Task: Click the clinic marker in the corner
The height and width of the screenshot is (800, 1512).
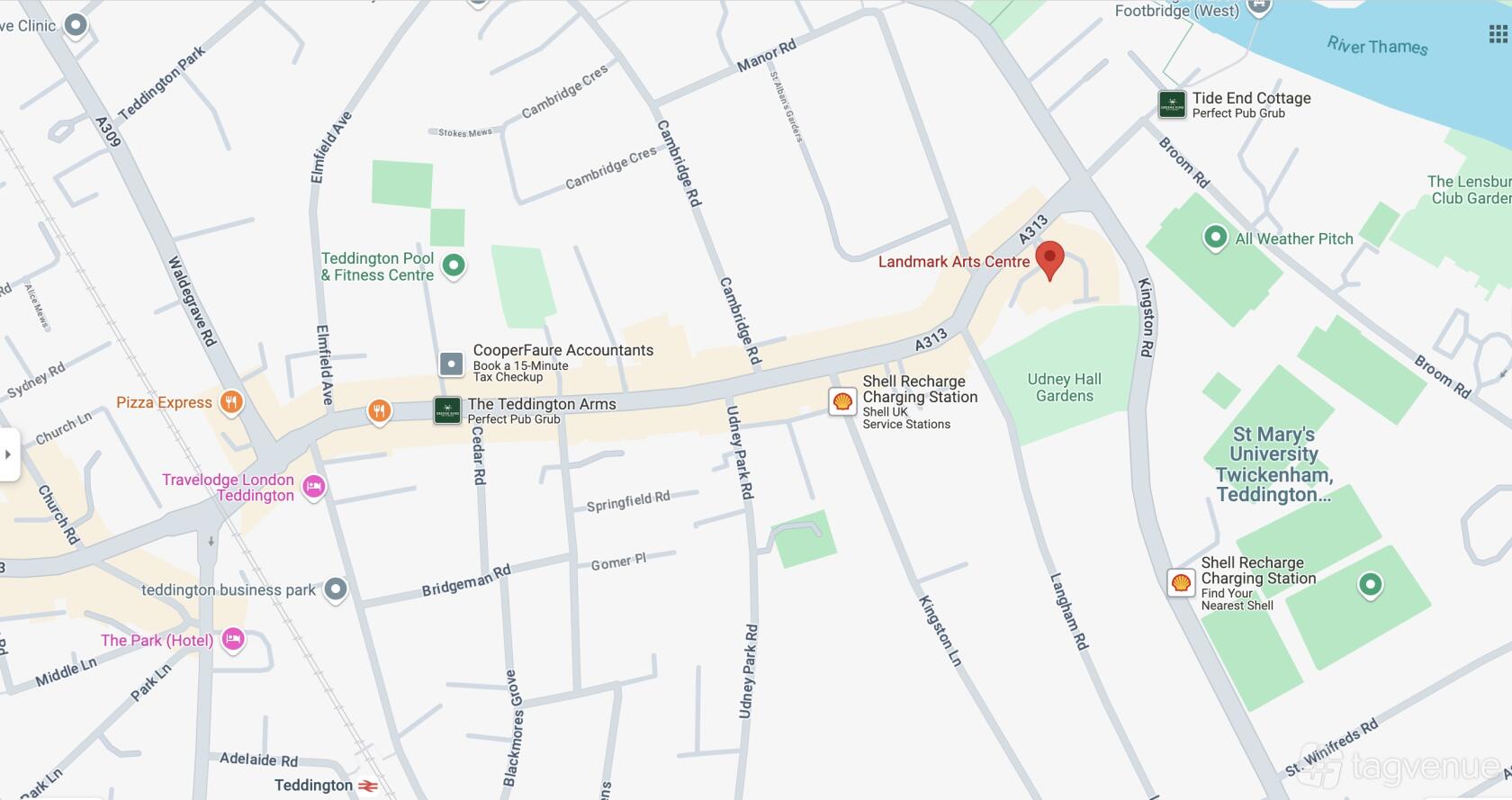Action: tap(76, 25)
